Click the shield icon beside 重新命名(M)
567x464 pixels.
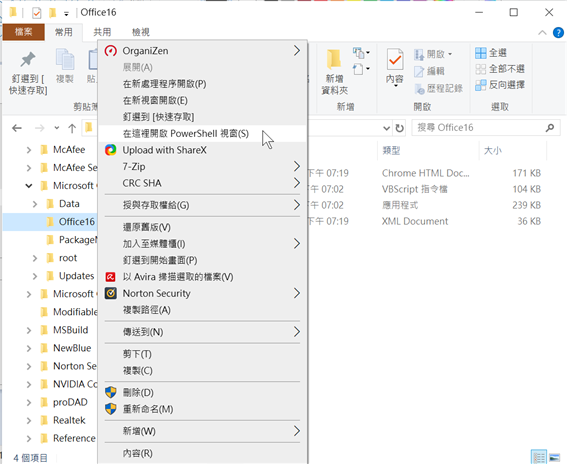pos(111,409)
